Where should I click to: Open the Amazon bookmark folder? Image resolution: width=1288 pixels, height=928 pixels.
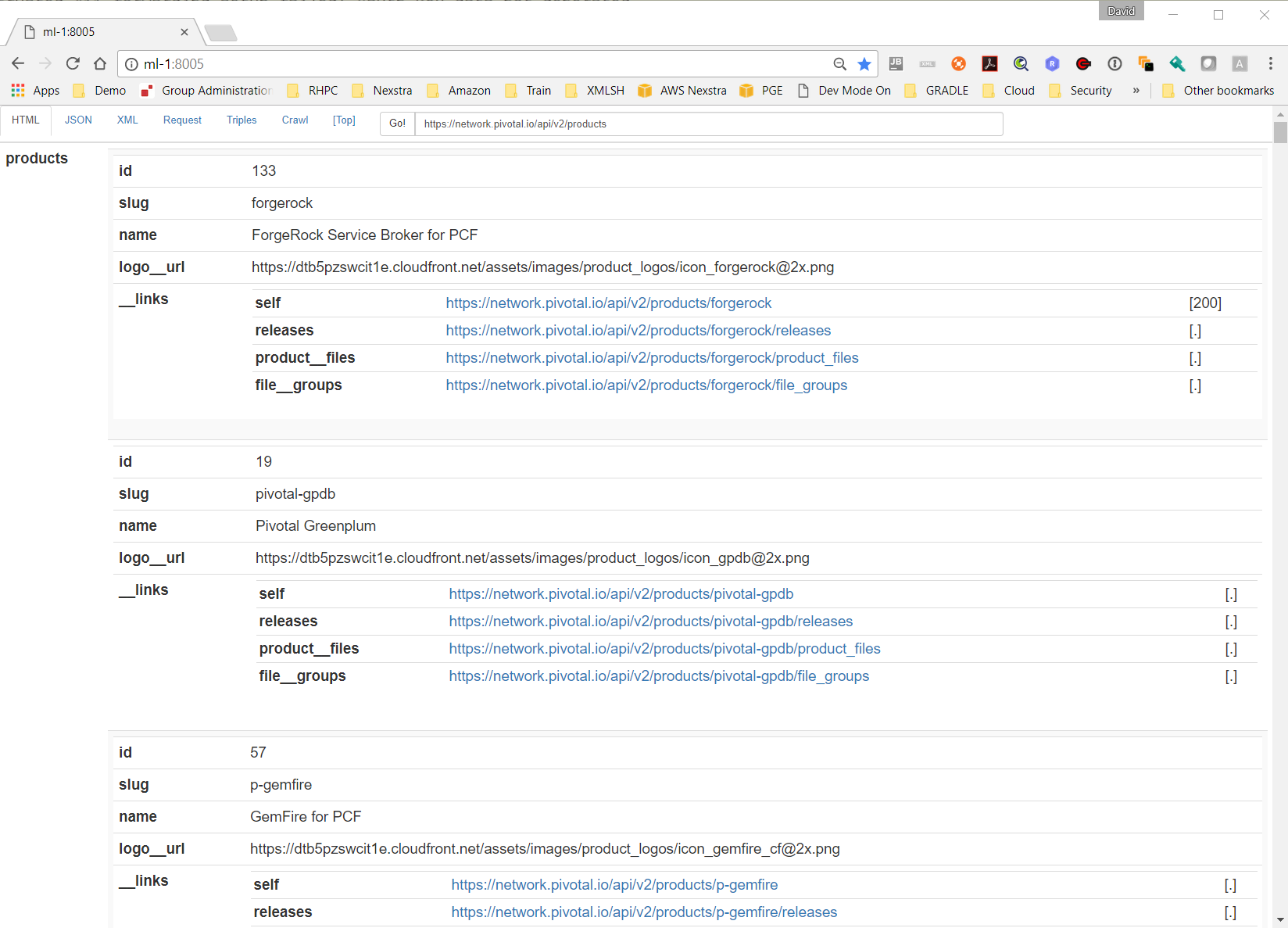pos(459,91)
